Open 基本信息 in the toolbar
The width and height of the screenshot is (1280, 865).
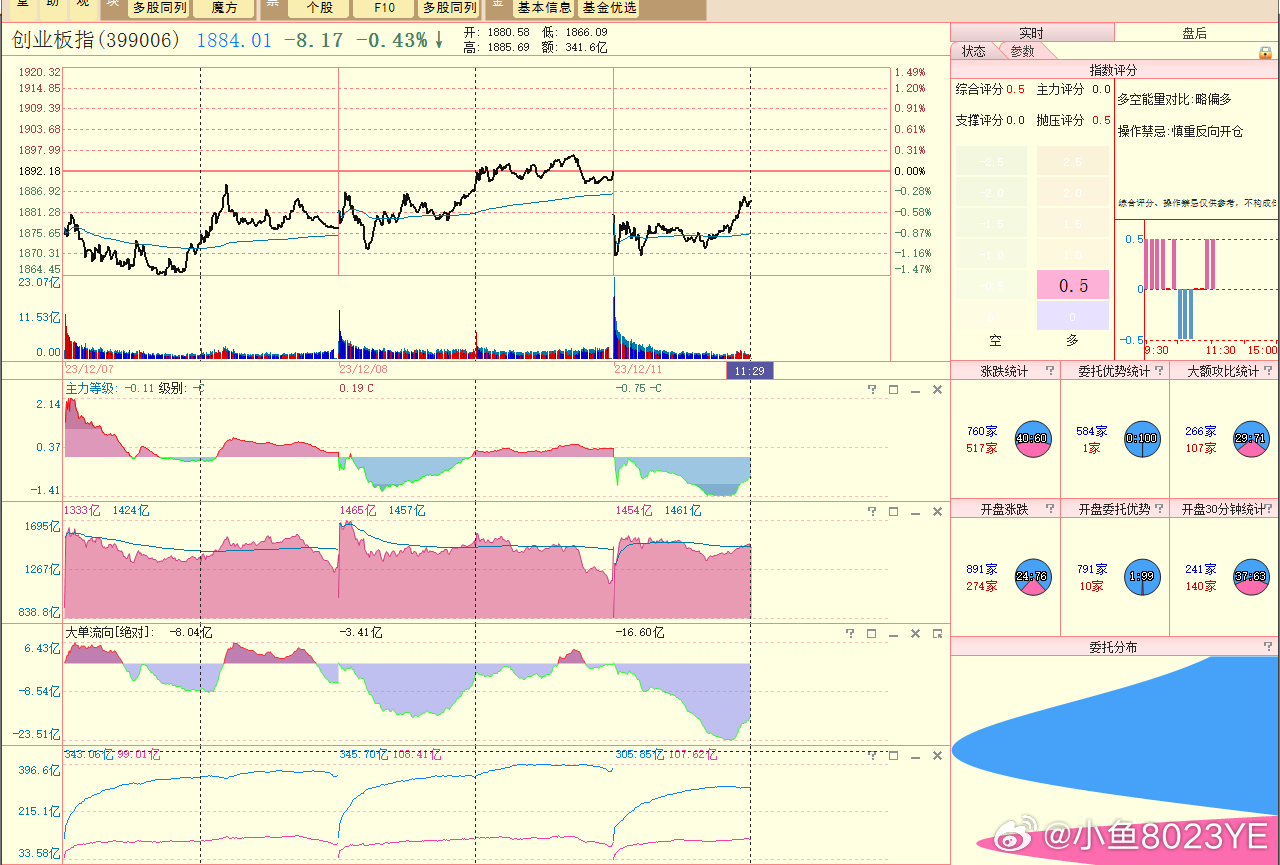coord(544,8)
